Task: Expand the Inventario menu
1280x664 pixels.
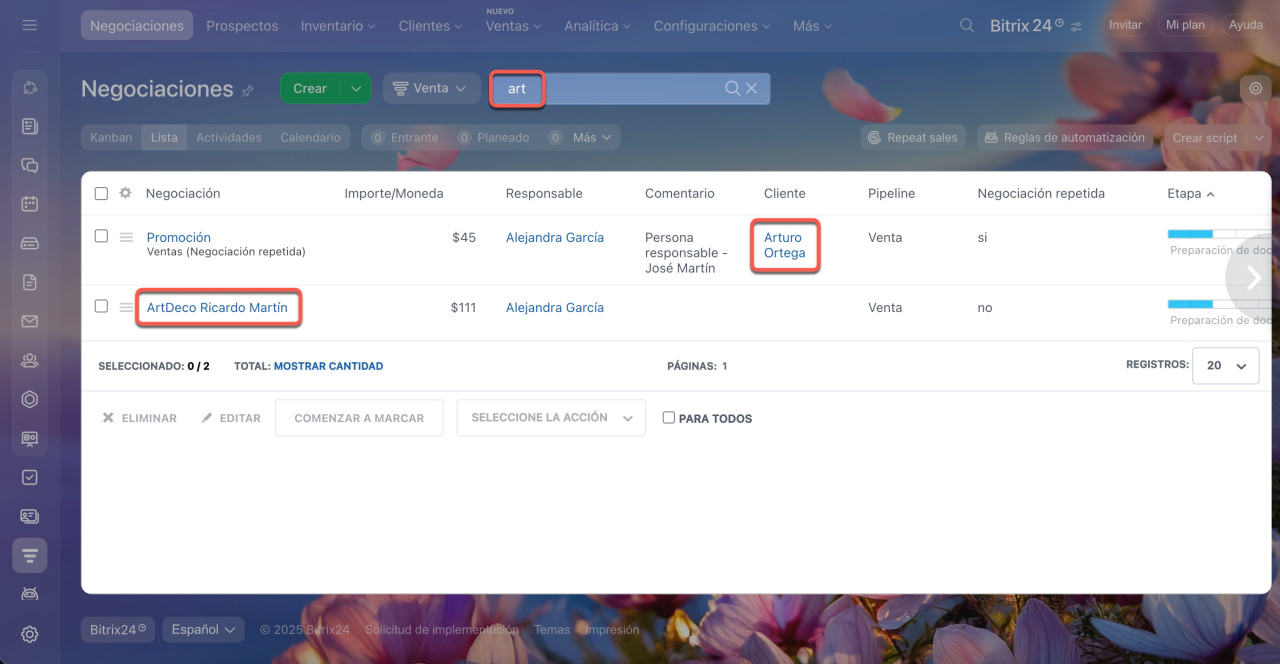Action: (x=338, y=26)
